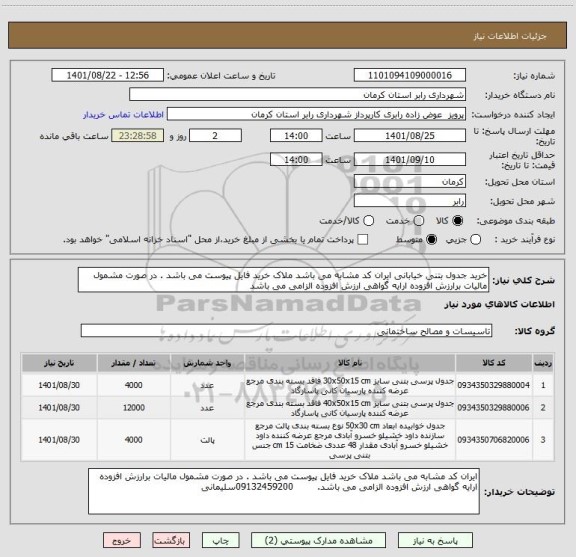Viewport: 576px width, 557px height.
Task: Click product code 093435032988006
Action: [493, 407]
